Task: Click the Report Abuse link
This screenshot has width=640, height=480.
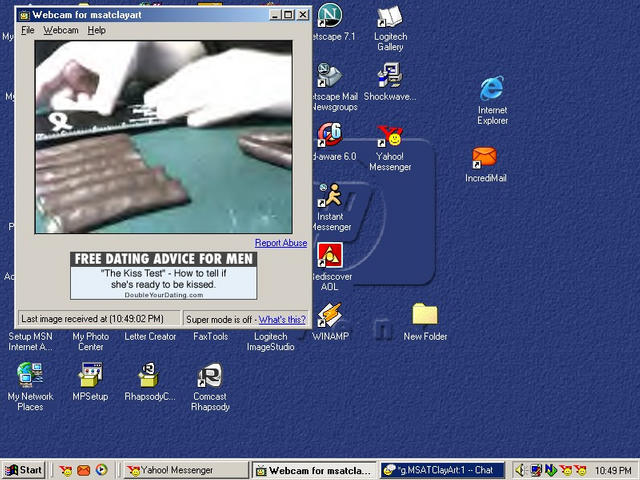Action: click(x=281, y=243)
